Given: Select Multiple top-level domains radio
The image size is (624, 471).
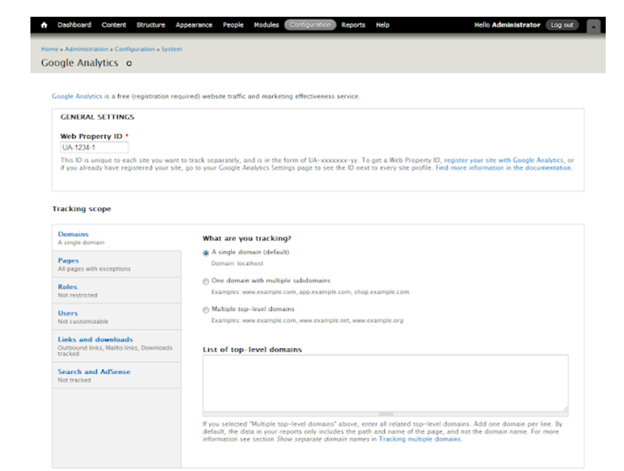Looking at the screenshot, I should pos(206,310).
